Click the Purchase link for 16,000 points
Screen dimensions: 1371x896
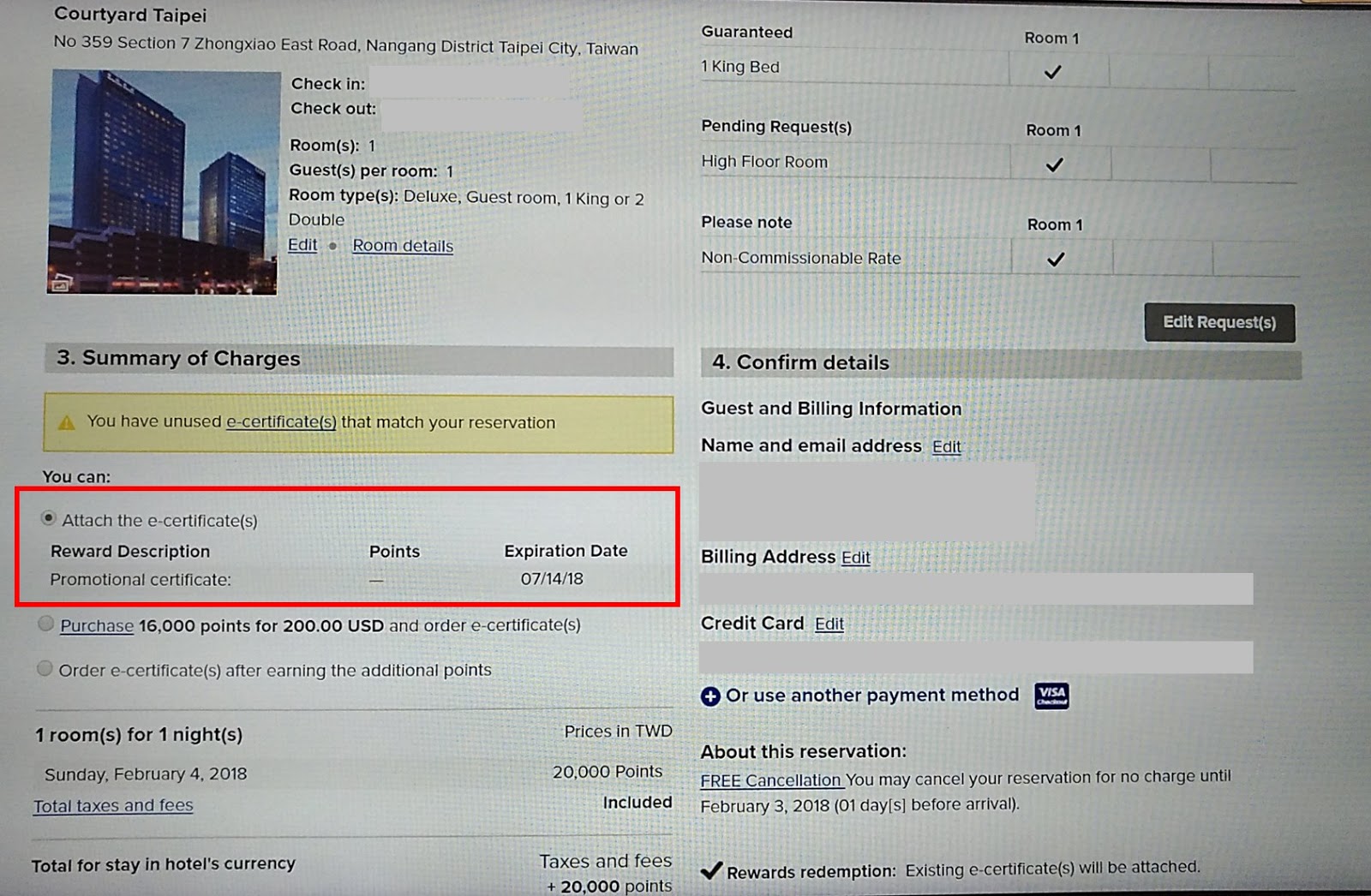pos(97,626)
